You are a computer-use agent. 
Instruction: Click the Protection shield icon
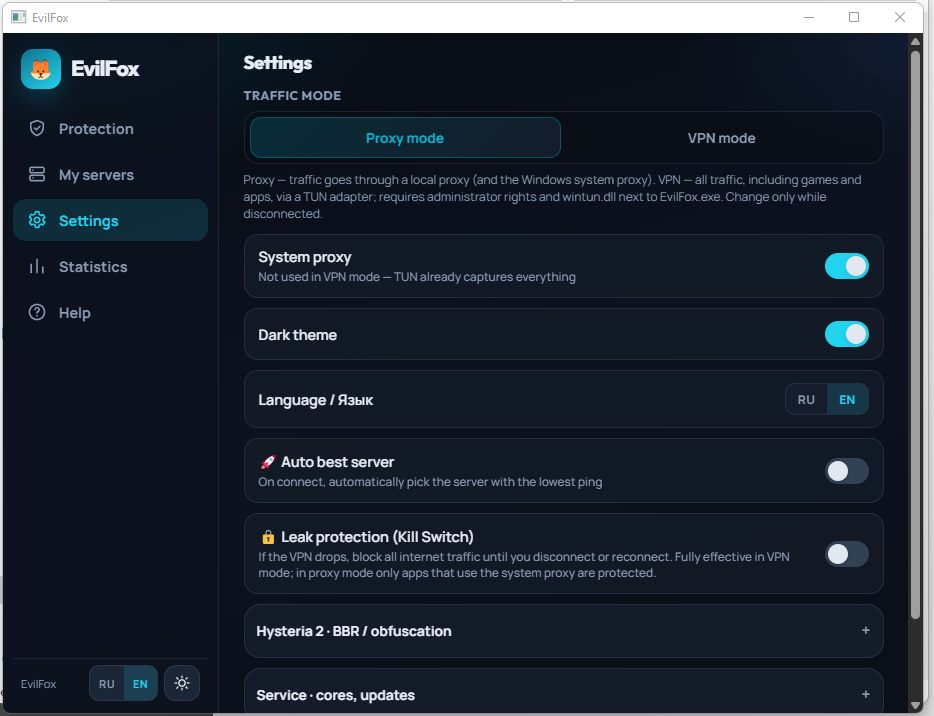tap(37, 128)
